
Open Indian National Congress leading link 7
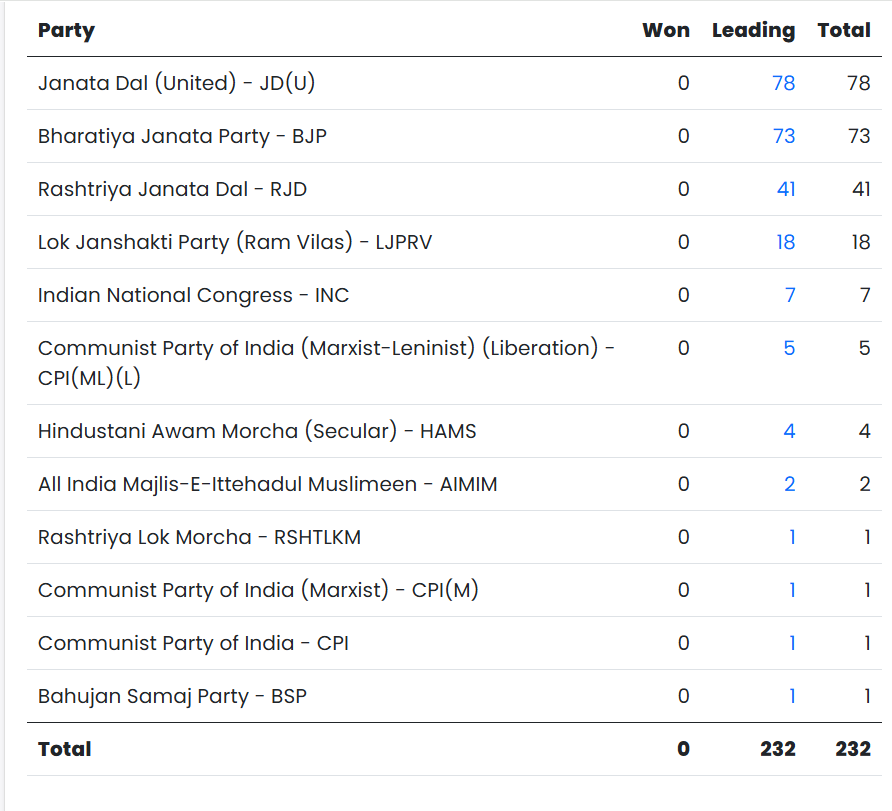[x=790, y=295]
